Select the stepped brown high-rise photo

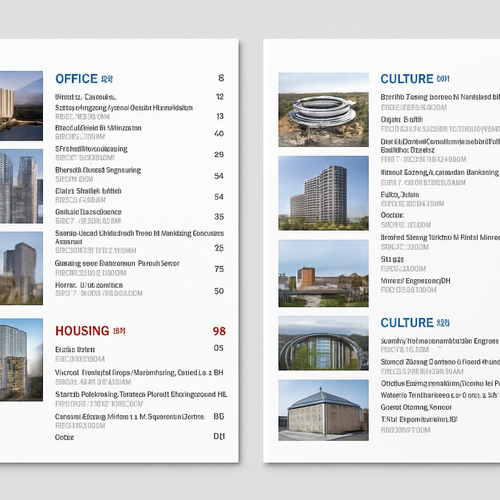tap(323, 193)
